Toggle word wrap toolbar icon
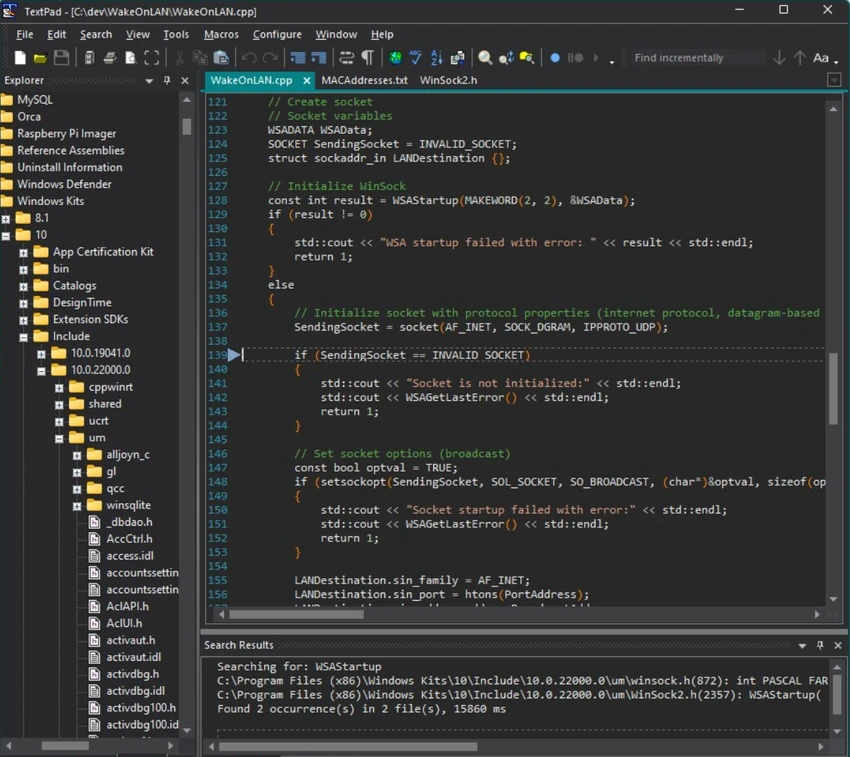Screen dimensions: 850x757 (346, 57)
